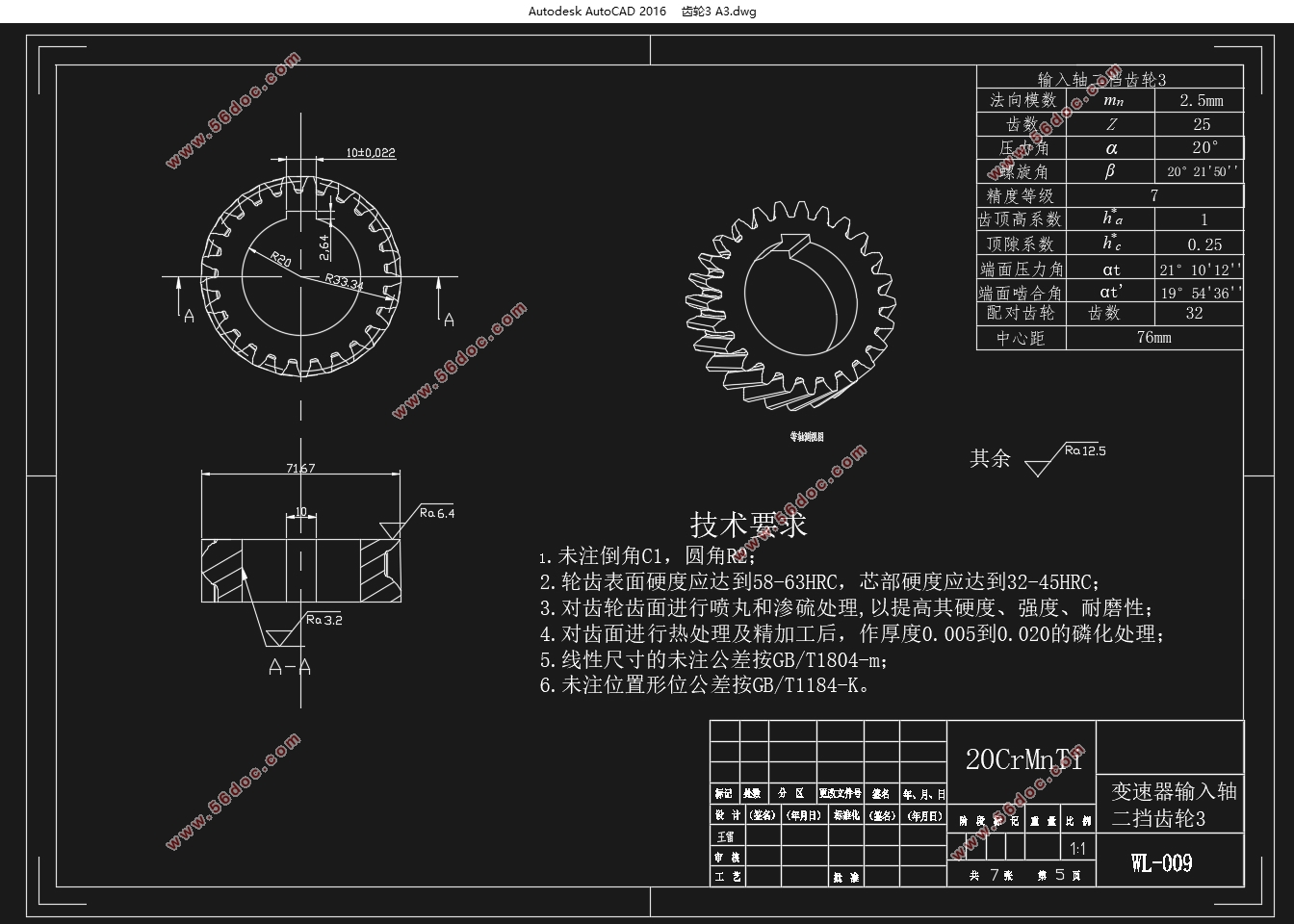Click the 10±0.022 keyway width dimension
The height and width of the screenshot is (924, 1294).
pos(371,152)
